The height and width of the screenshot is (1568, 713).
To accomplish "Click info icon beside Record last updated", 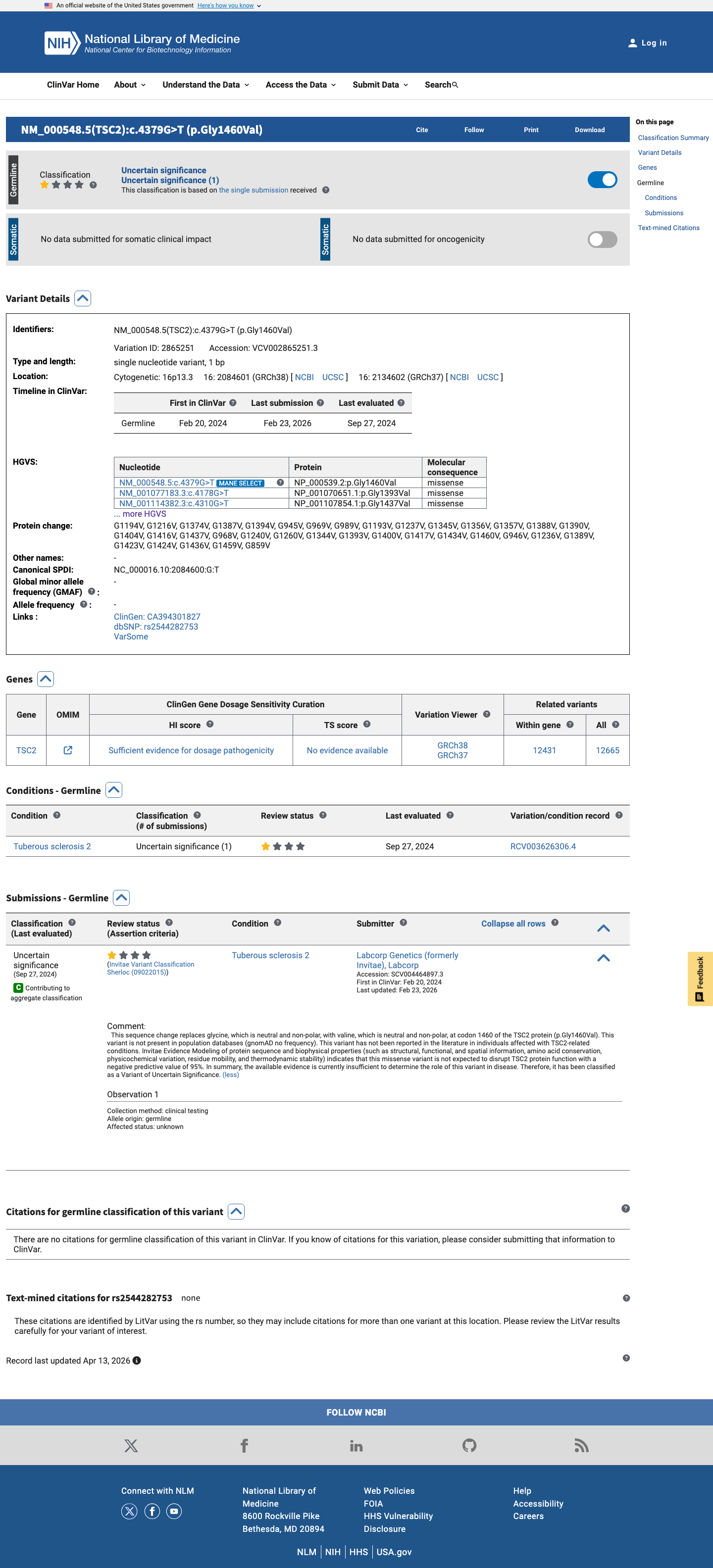I will (136, 1361).
